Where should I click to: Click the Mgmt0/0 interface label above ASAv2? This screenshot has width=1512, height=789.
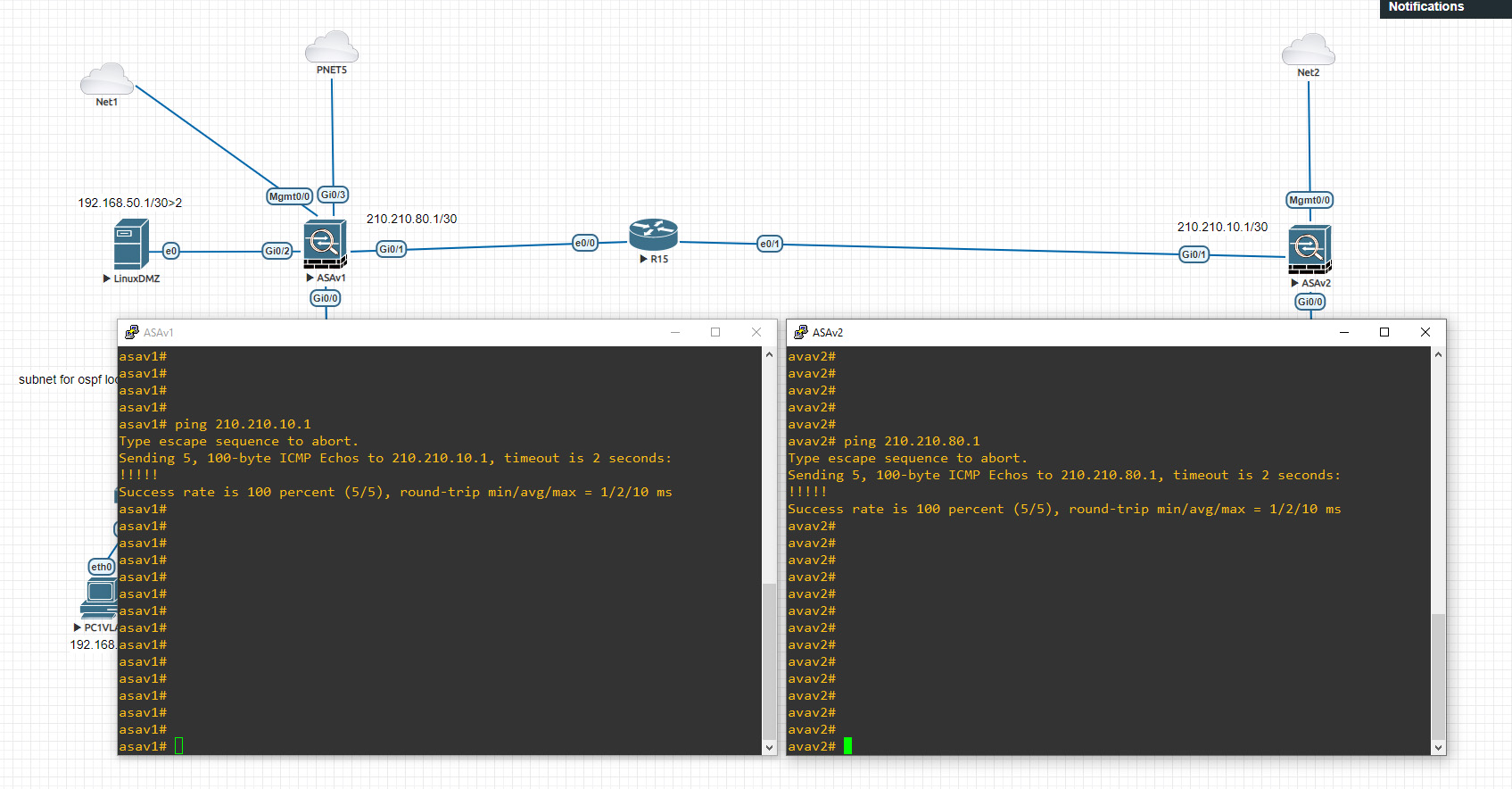point(1310,200)
